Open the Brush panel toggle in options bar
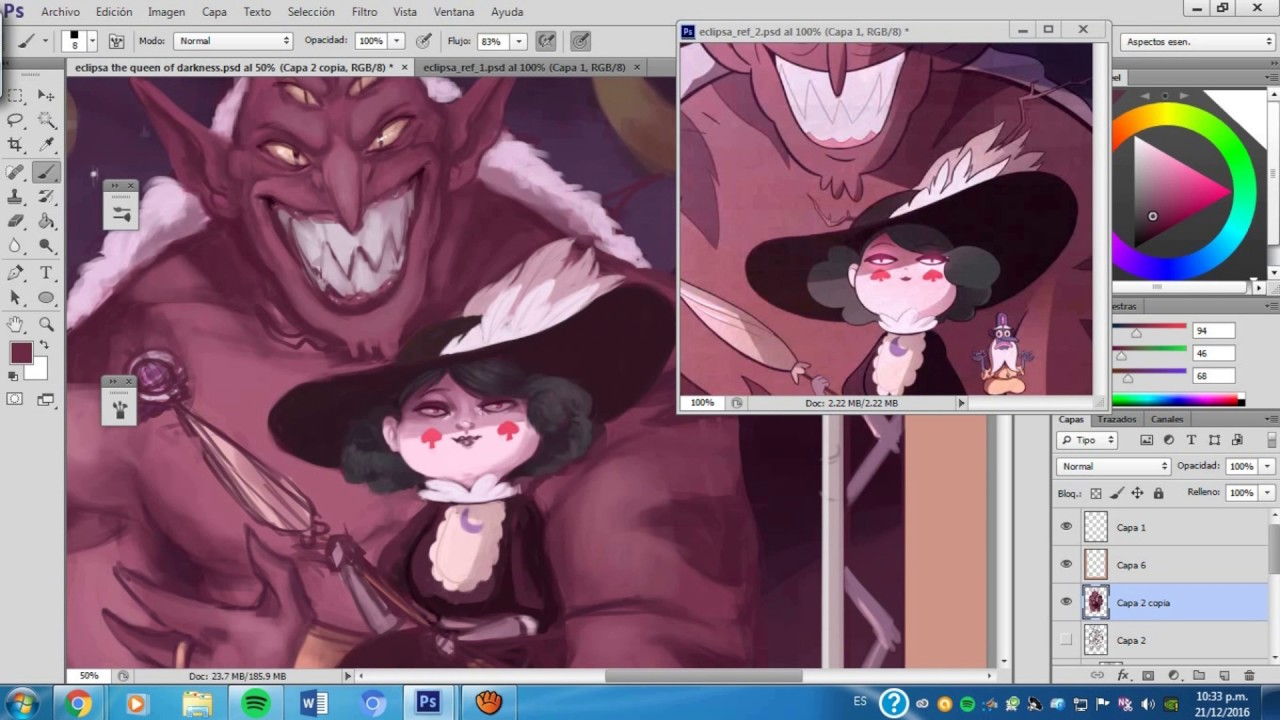Image resolution: width=1280 pixels, height=720 pixels. [117, 42]
